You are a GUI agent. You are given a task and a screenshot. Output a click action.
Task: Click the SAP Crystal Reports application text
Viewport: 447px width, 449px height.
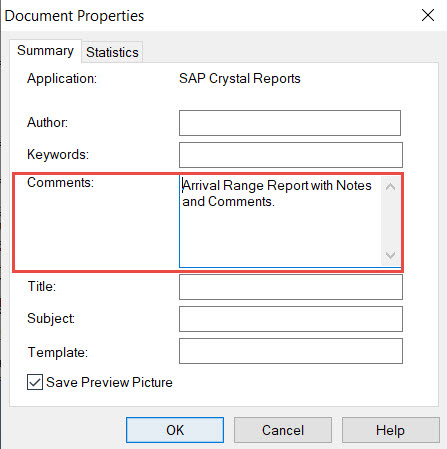coord(240,79)
